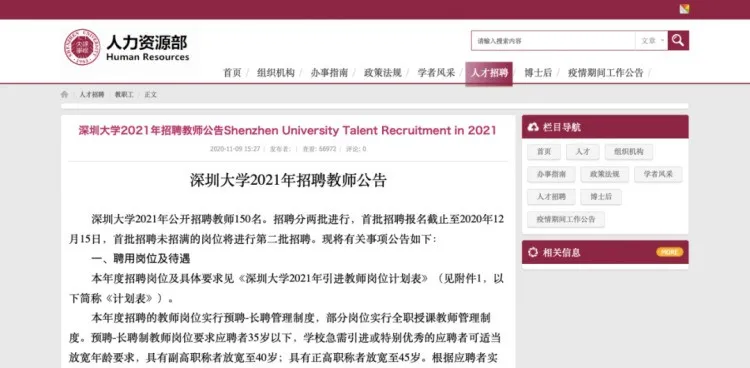
Task: Click 教职工 in the breadcrumb
Action: click(x=124, y=95)
